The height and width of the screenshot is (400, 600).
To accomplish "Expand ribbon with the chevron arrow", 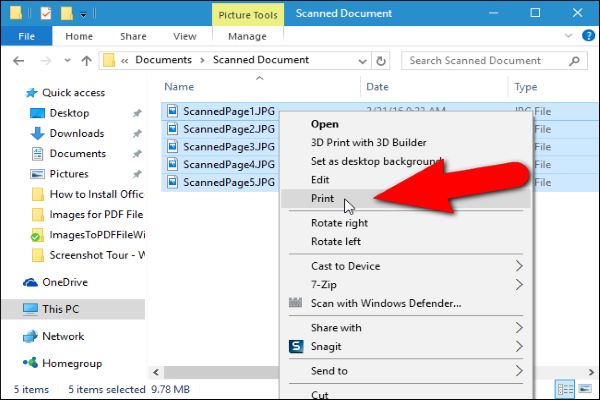I will point(568,36).
